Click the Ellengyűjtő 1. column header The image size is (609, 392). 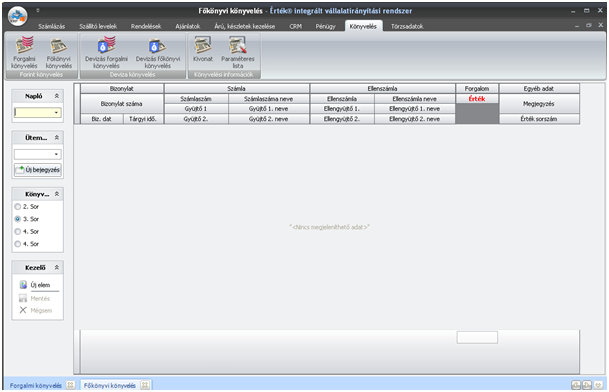tap(342, 109)
